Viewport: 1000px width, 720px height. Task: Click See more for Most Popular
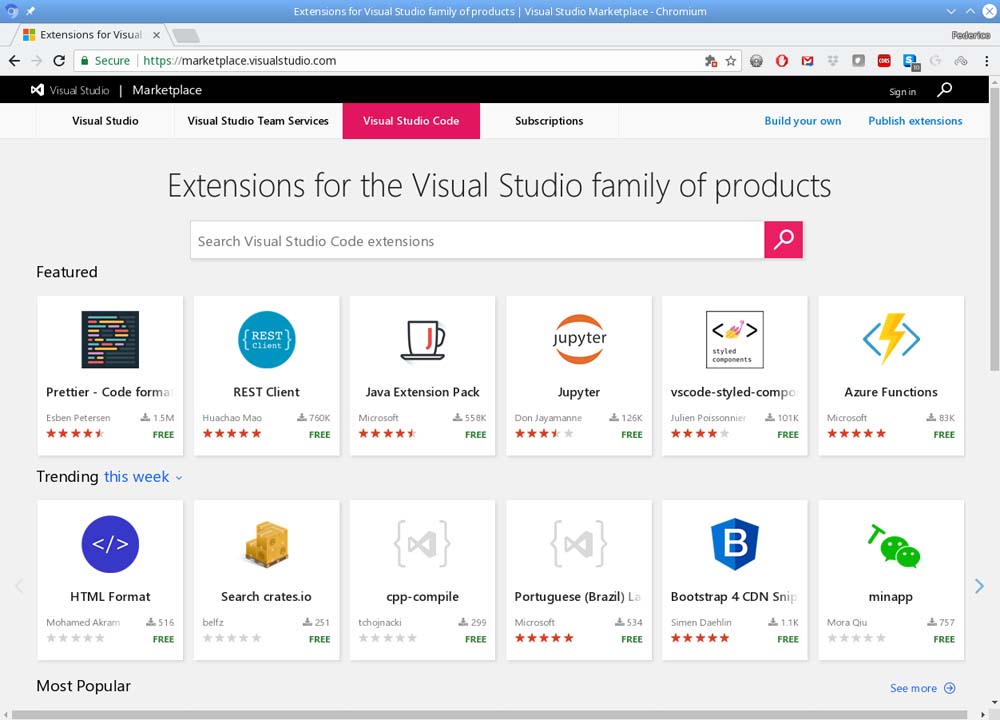[922, 688]
